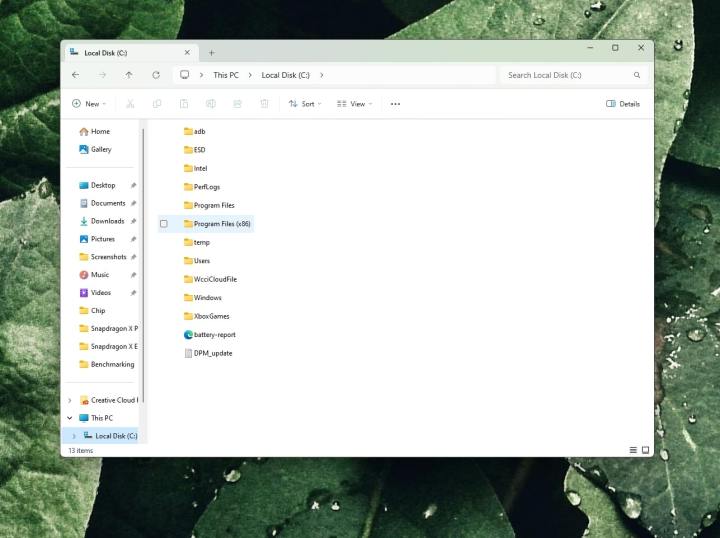
Task: Switch to large thumbnails view in status bar
Action: click(645, 450)
